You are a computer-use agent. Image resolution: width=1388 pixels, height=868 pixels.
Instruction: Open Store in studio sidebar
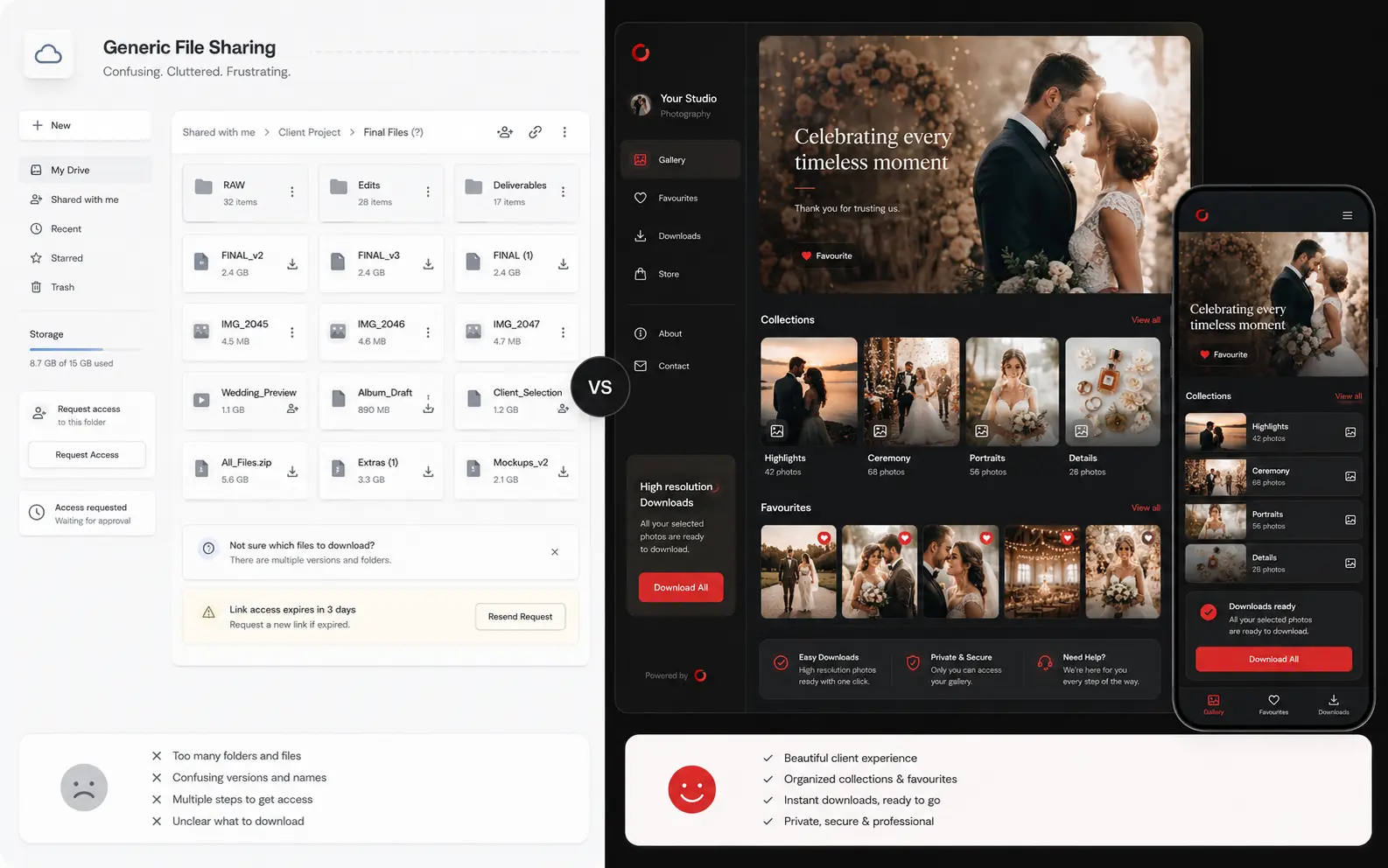point(680,274)
